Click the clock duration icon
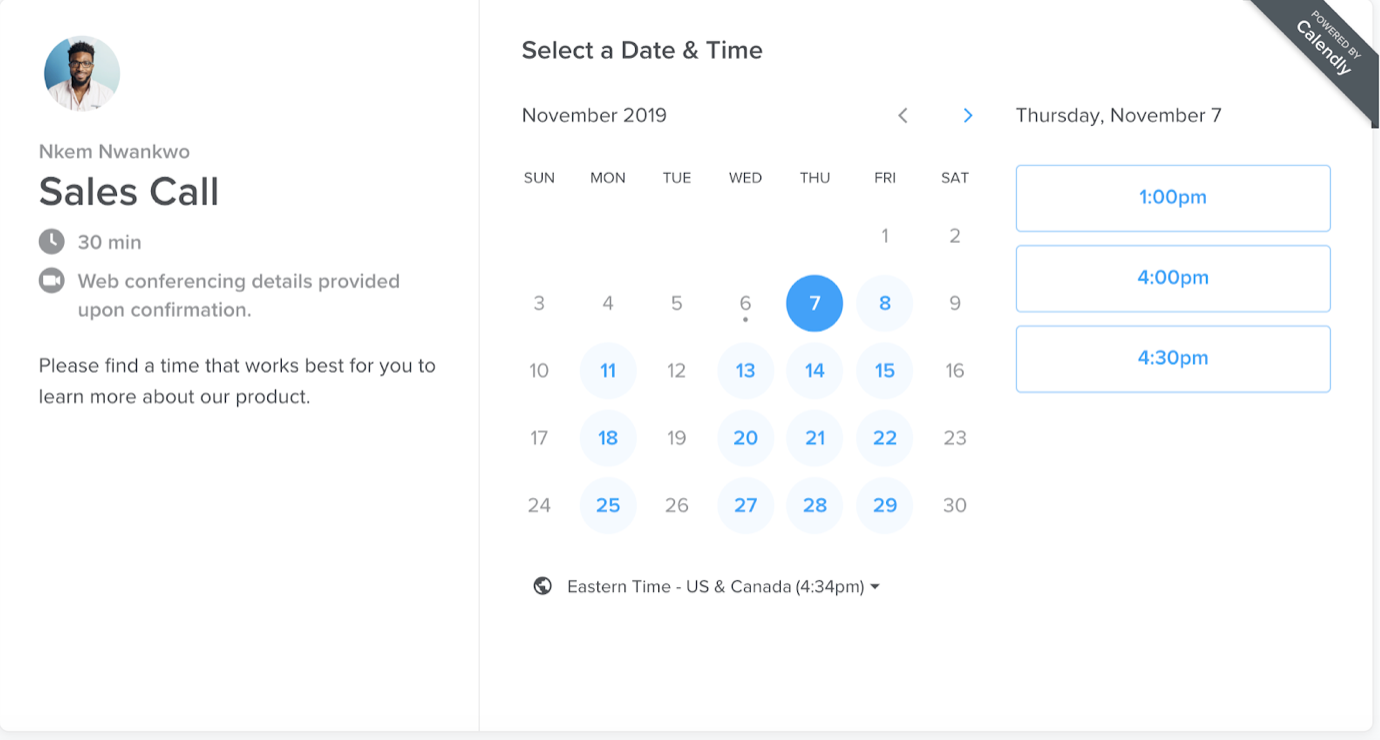 coord(51,241)
